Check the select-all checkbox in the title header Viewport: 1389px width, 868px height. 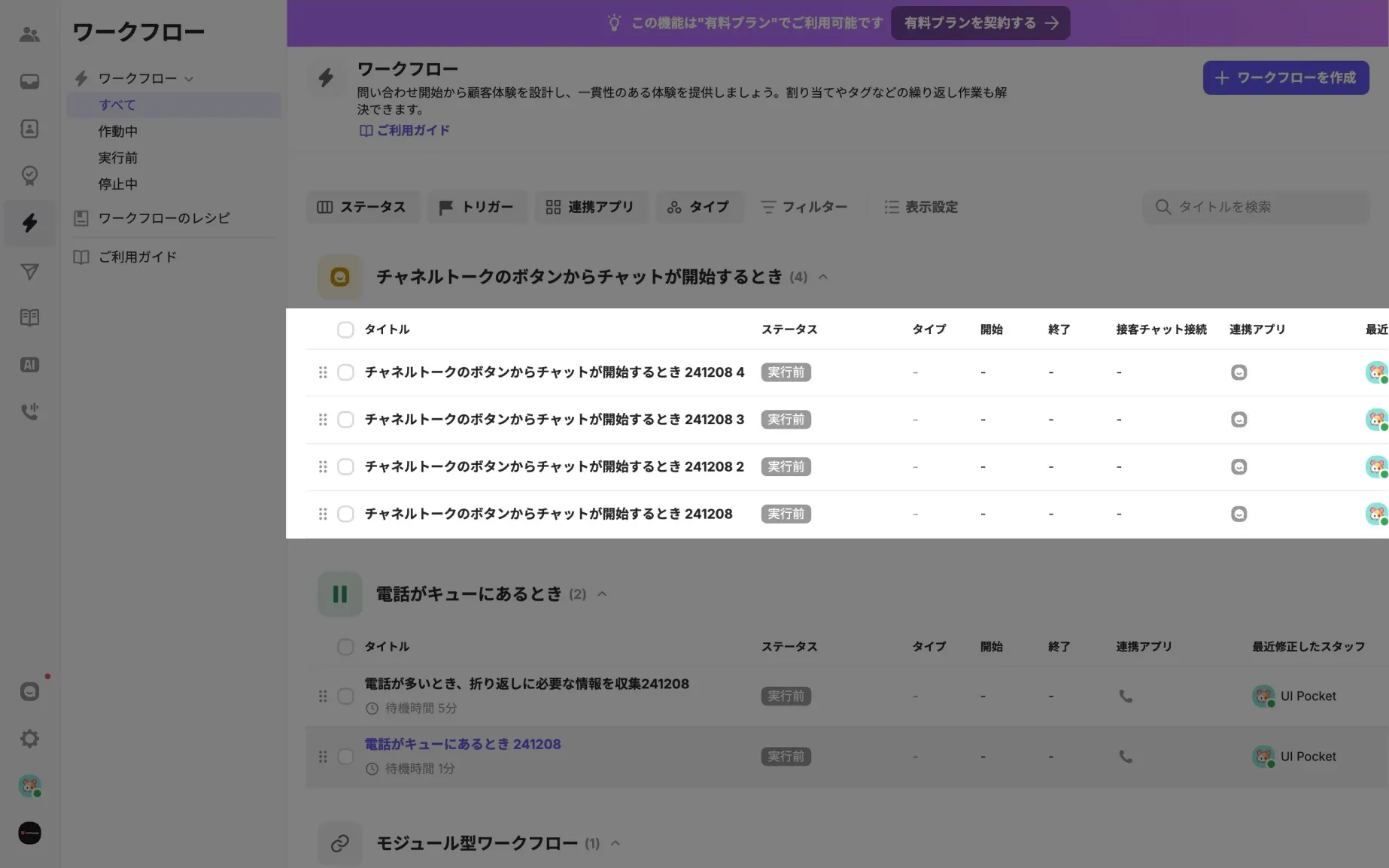pyautogui.click(x=345, y=329)
